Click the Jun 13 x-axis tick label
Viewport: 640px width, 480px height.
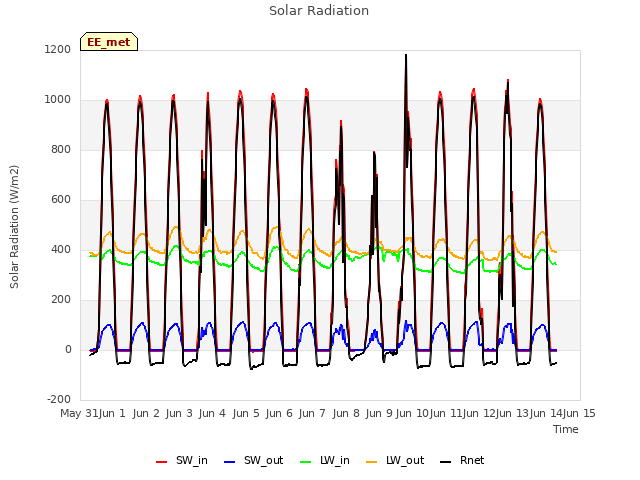(x=512, y=413)
